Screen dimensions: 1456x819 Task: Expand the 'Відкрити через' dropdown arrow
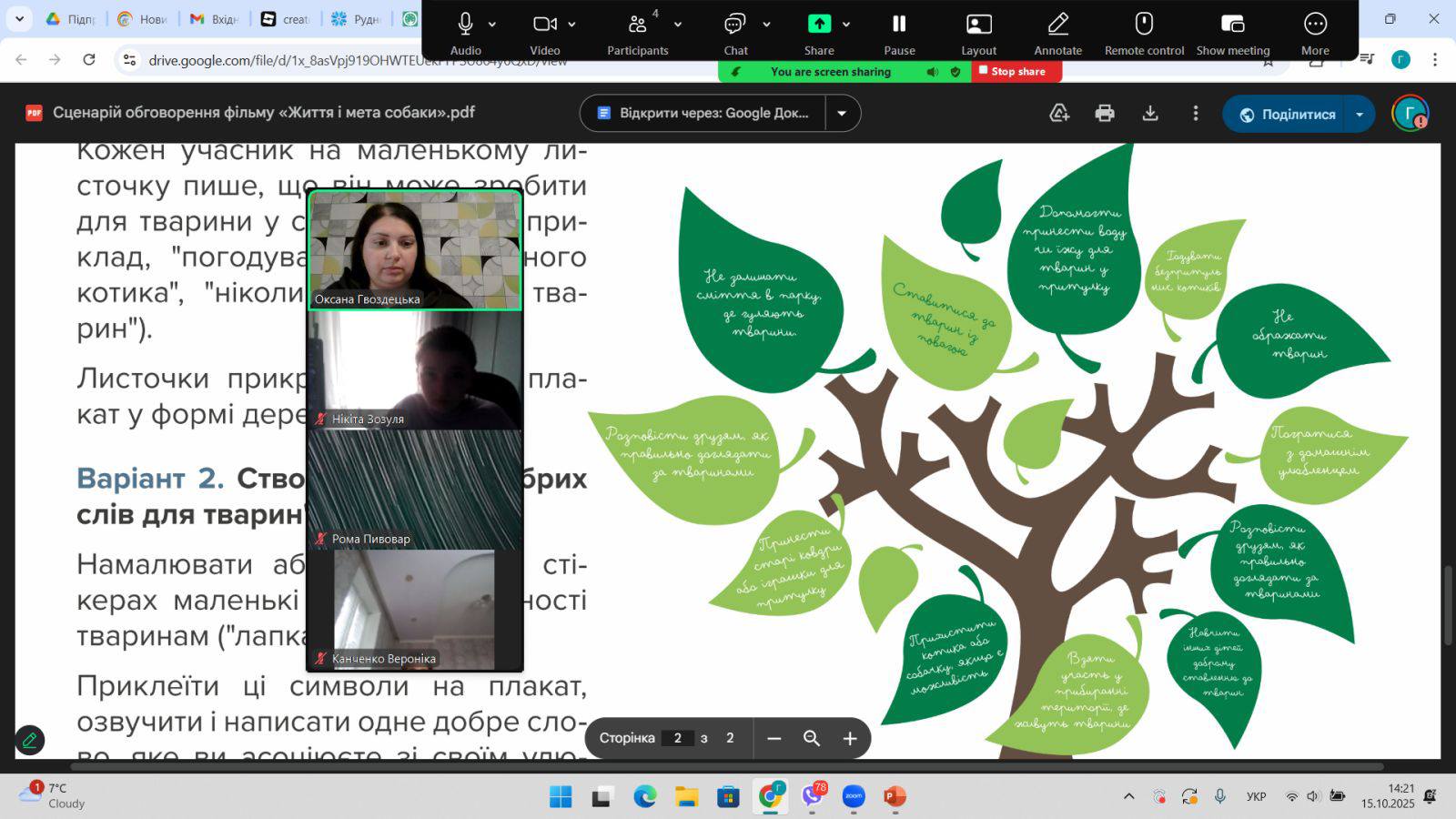tap(842, 114)
